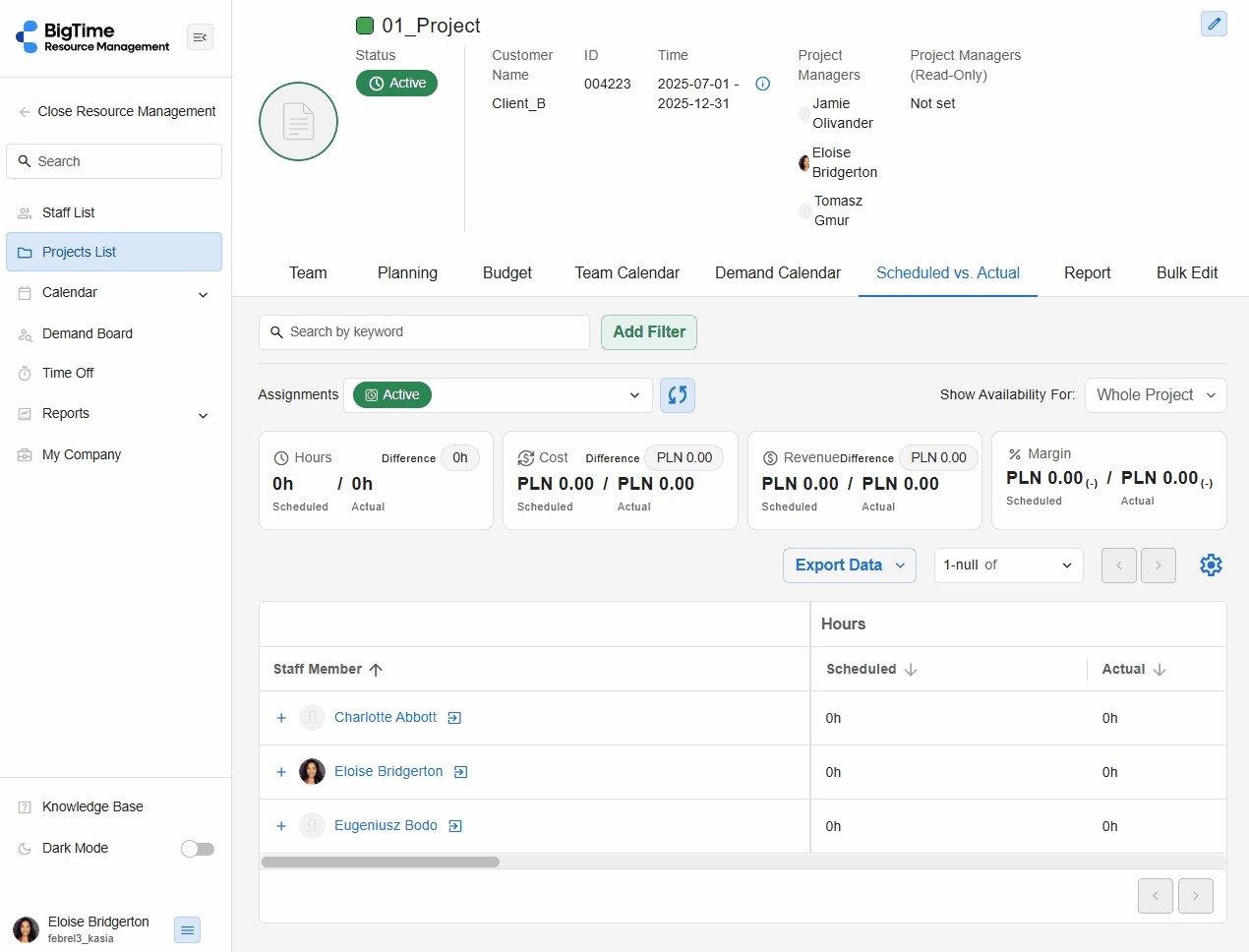
Task: Sort by the Scheduled hours column arrow
Action: pyautogui.click(x=911, y=670)
